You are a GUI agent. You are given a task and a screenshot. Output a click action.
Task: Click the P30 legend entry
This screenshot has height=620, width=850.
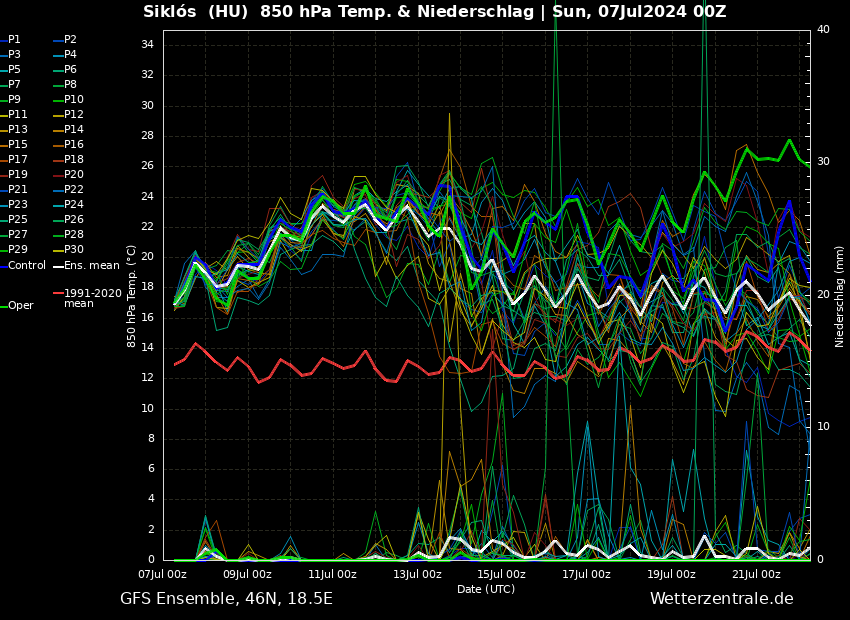point(73,250)
